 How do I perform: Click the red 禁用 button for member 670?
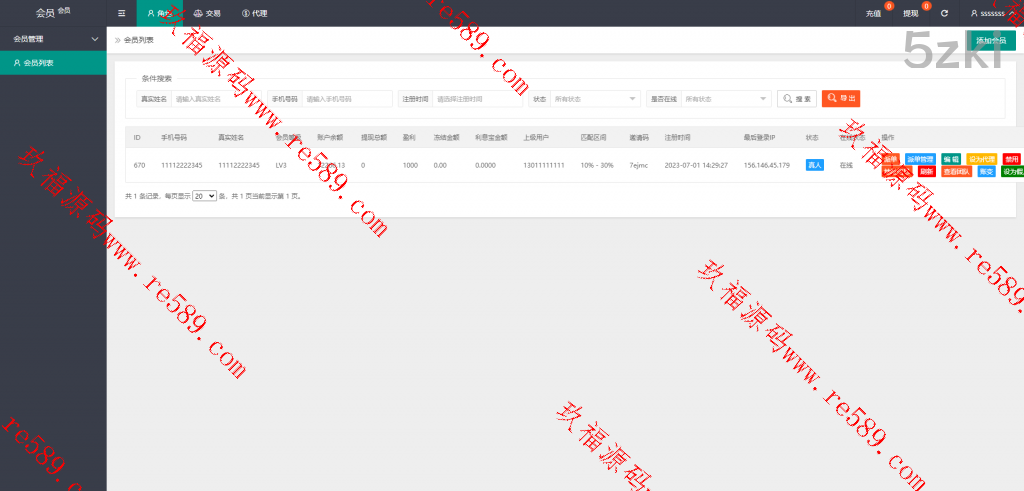(1012, 159)
